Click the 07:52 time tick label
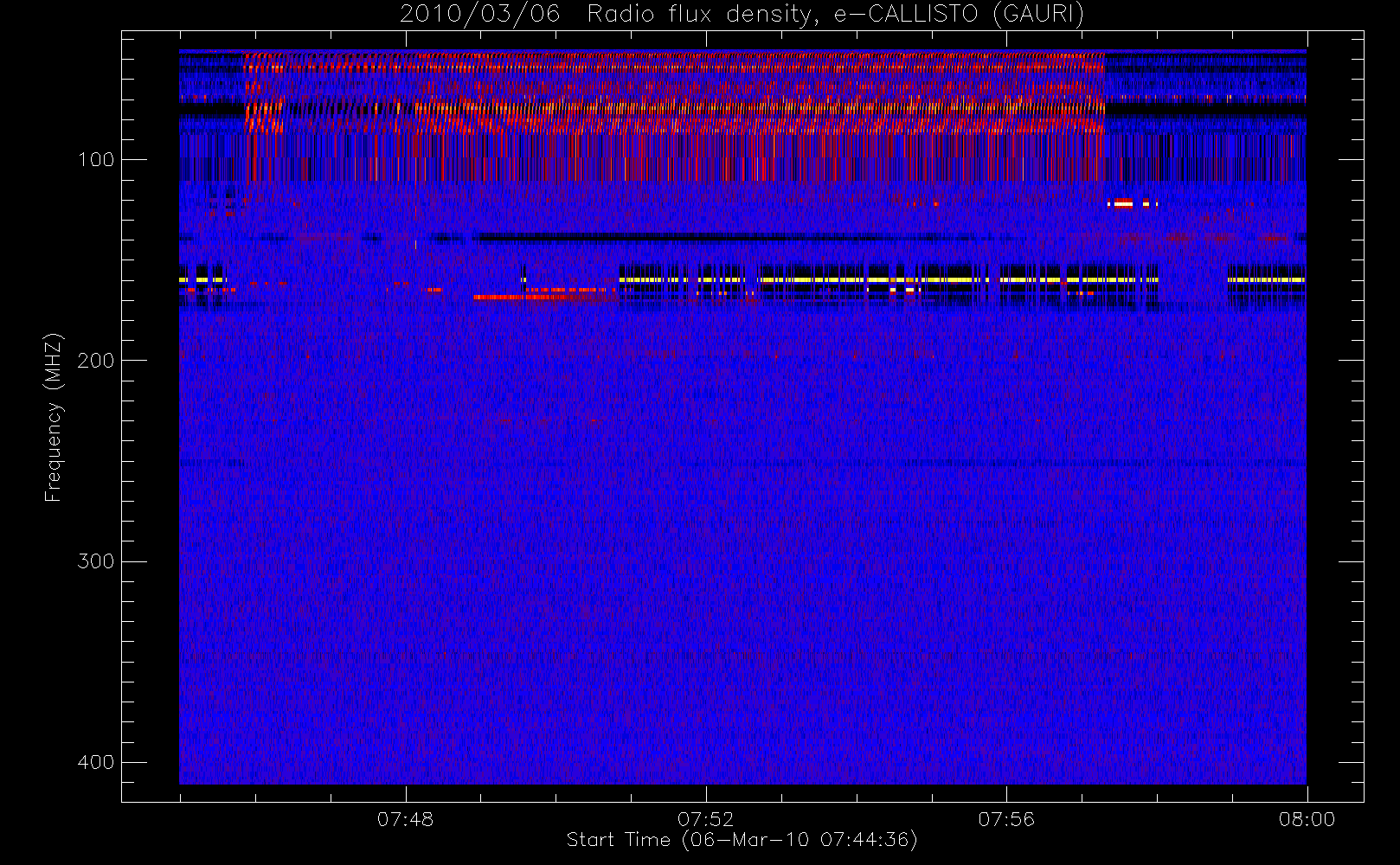Image resolution: width=1400 pixels, height=865 pixels. [705, 819]
